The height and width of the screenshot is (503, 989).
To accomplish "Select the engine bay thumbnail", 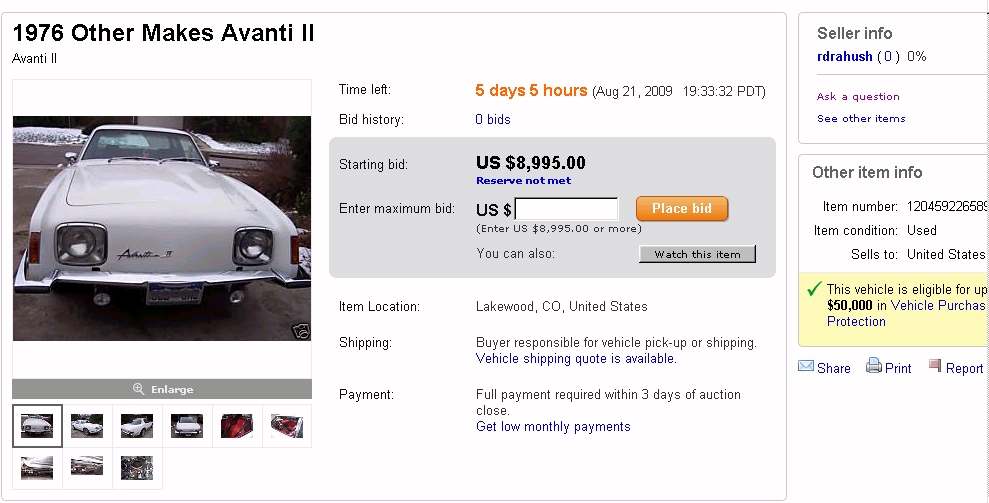I will click(x=137, y=467).
